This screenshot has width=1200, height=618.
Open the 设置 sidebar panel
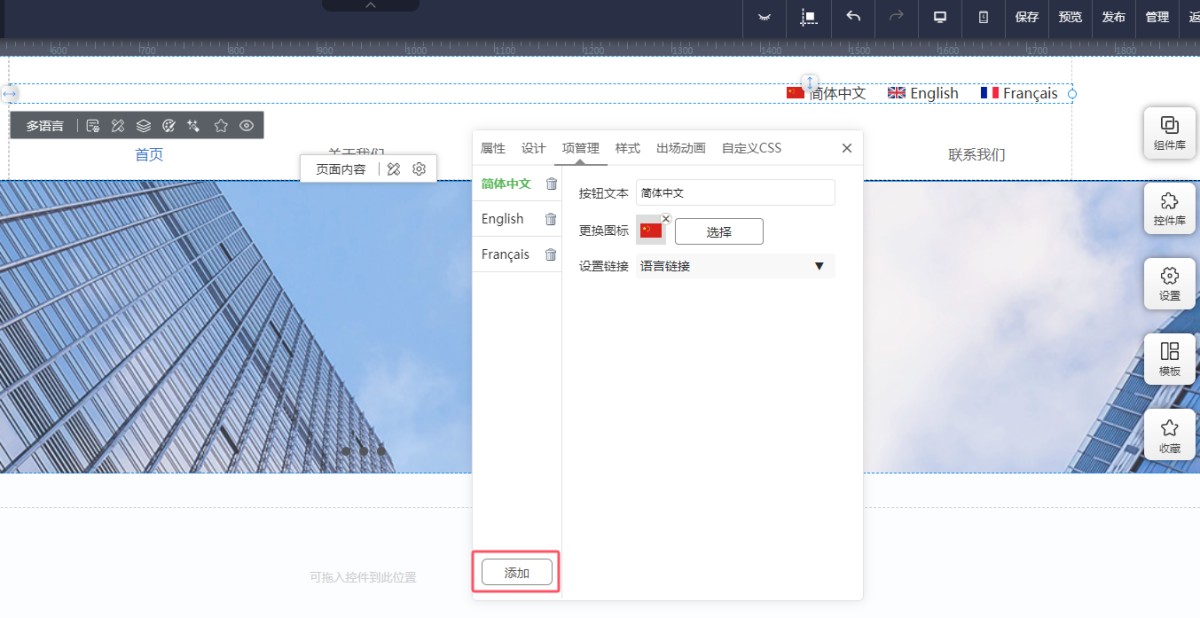tap(1169, 283)
